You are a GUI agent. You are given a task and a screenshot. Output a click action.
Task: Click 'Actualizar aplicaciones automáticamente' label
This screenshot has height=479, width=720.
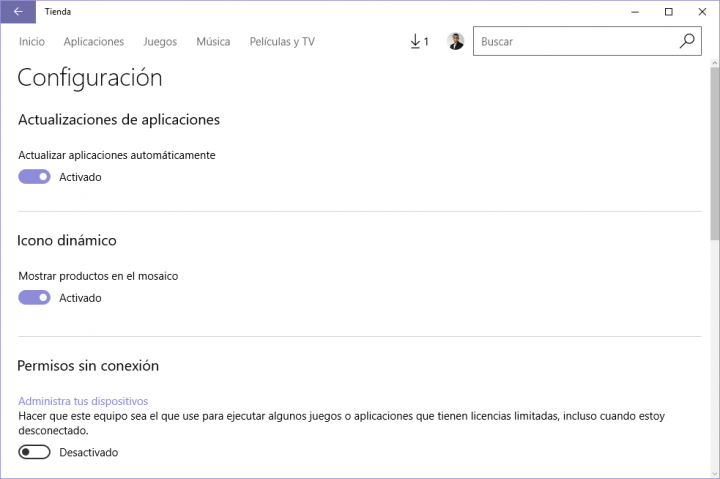coord(117,155)
